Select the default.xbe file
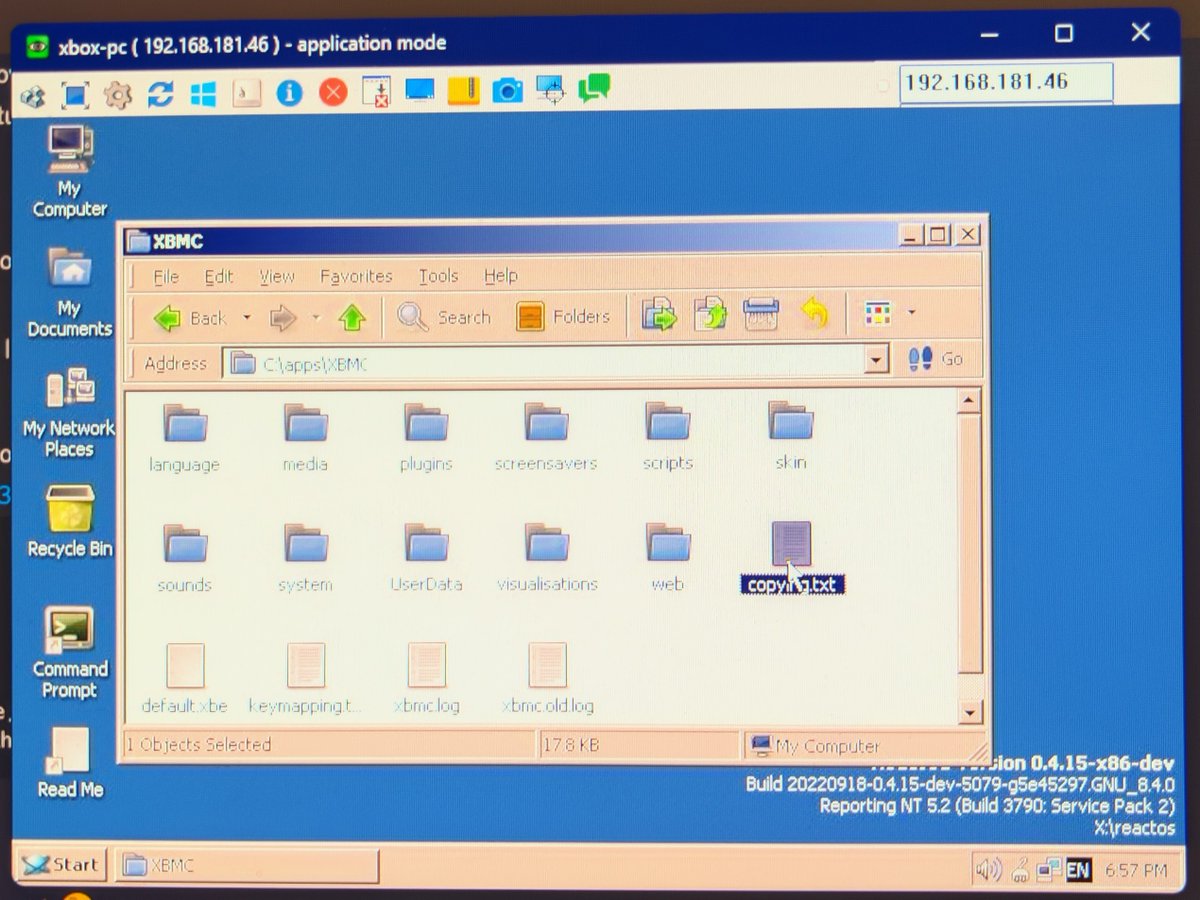 pos(184,679)
